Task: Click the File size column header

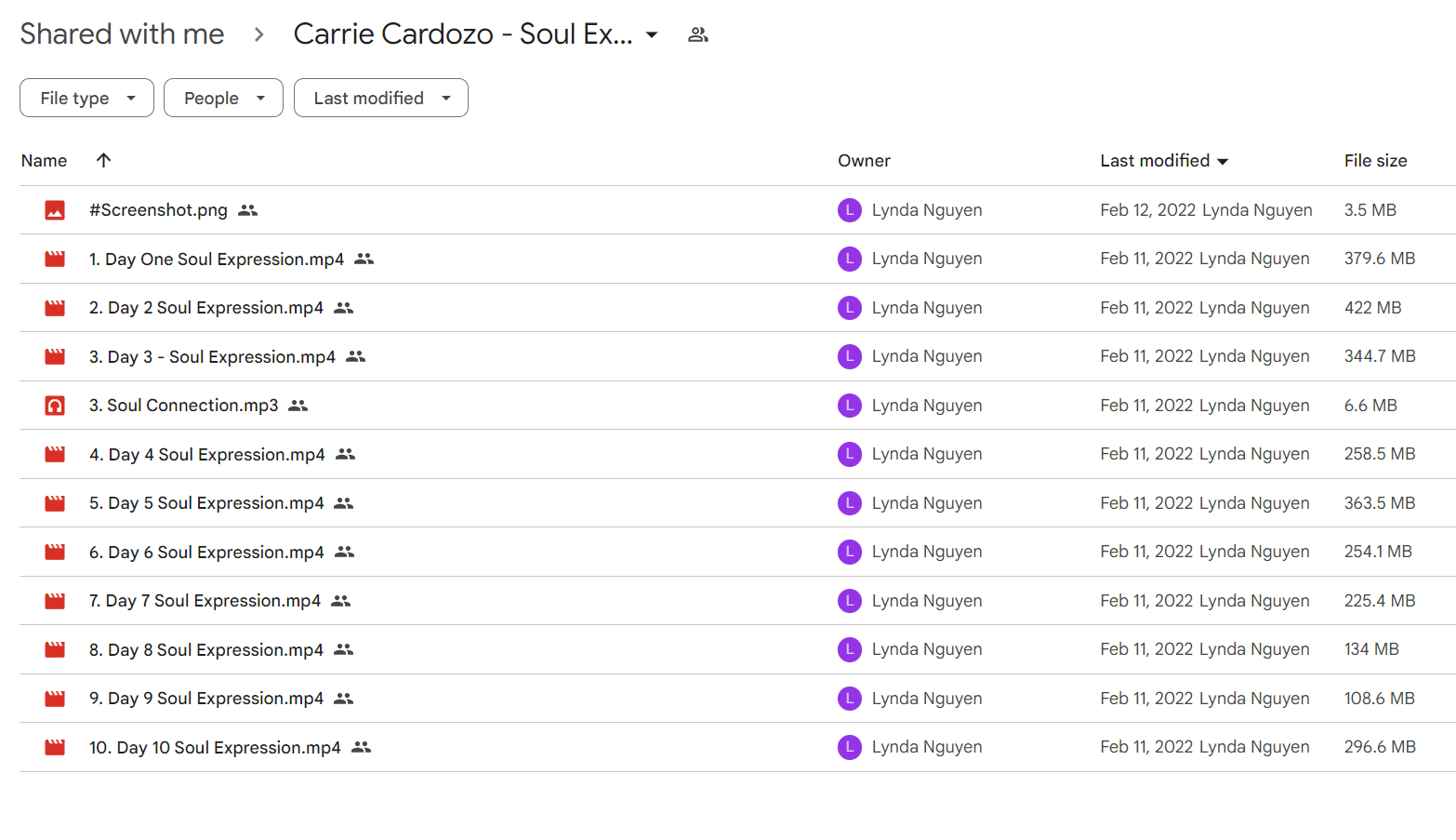Action: coord(1375,160)
